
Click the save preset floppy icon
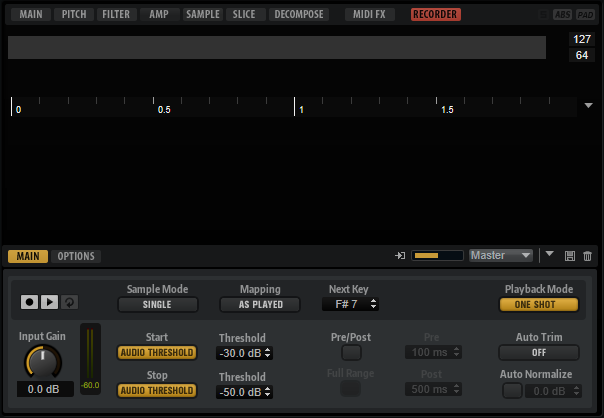point(570,256)
